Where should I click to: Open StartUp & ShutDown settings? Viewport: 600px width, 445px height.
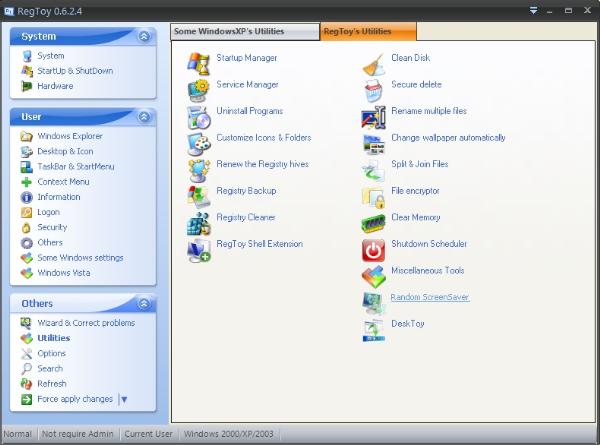tap(75, 71)
